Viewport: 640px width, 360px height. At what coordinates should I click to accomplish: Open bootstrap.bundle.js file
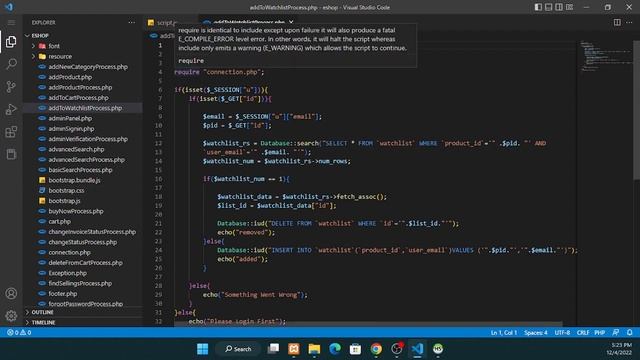pos(74,180)
